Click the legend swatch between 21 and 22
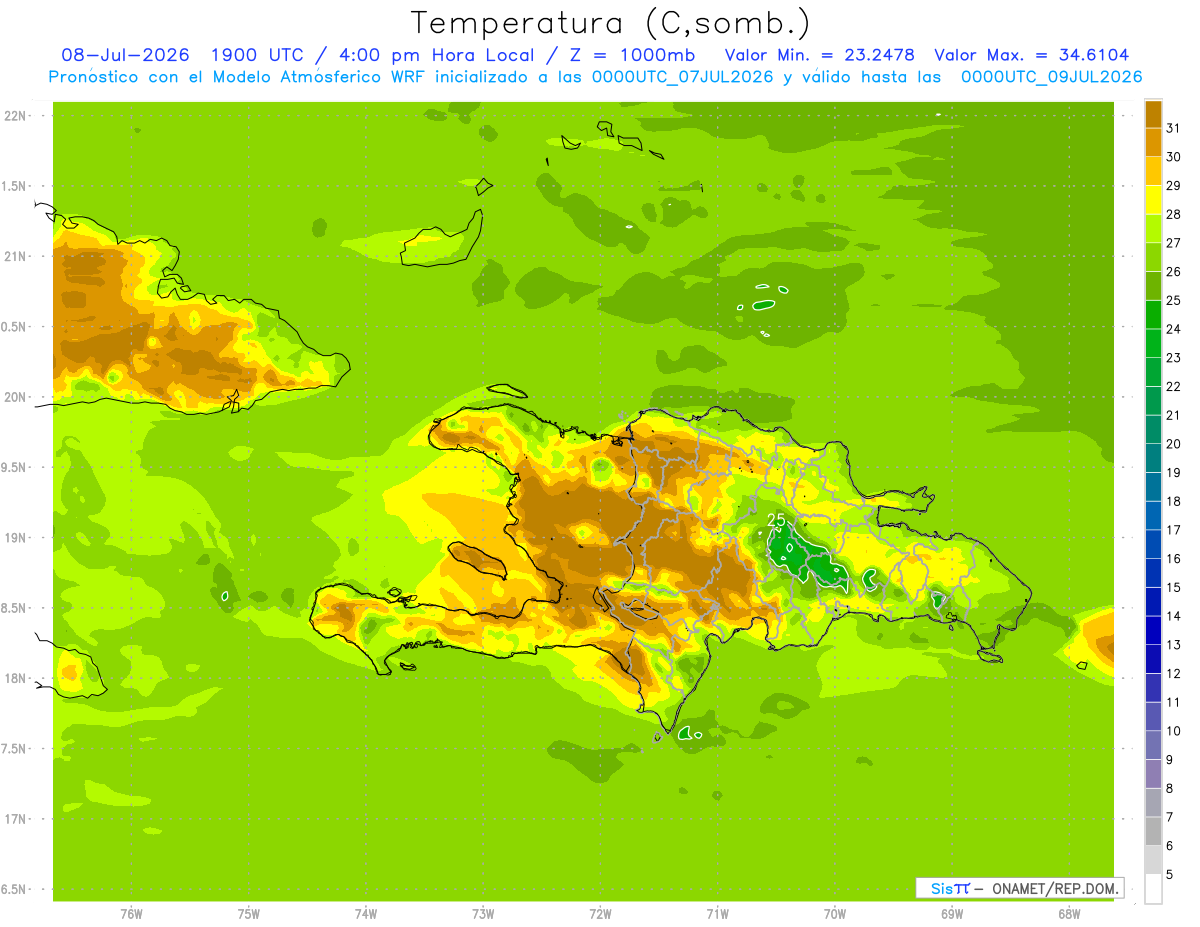This screenshot has height=927, width=1200. tap(1153, 401)
